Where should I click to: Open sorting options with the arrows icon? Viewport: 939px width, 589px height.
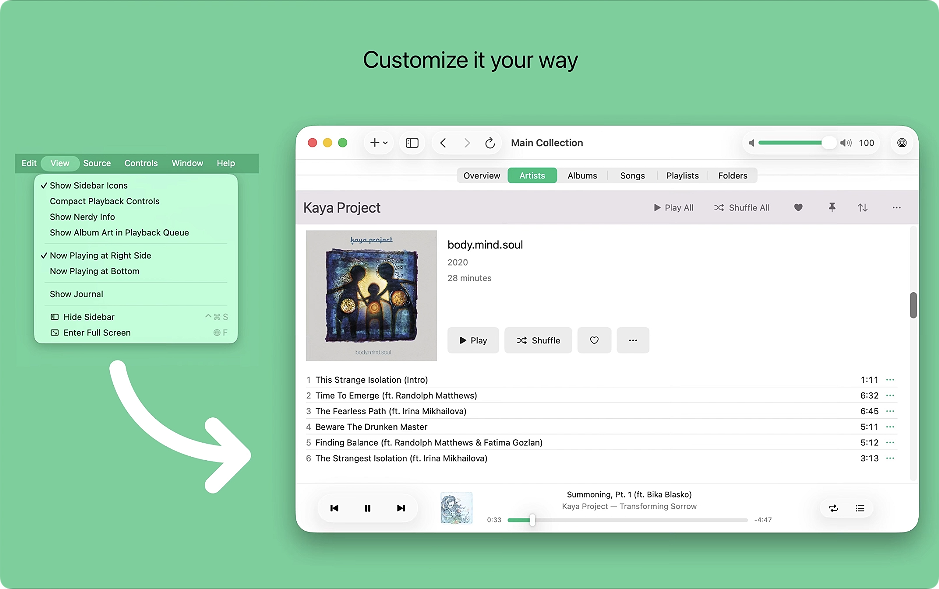(862, 207)
